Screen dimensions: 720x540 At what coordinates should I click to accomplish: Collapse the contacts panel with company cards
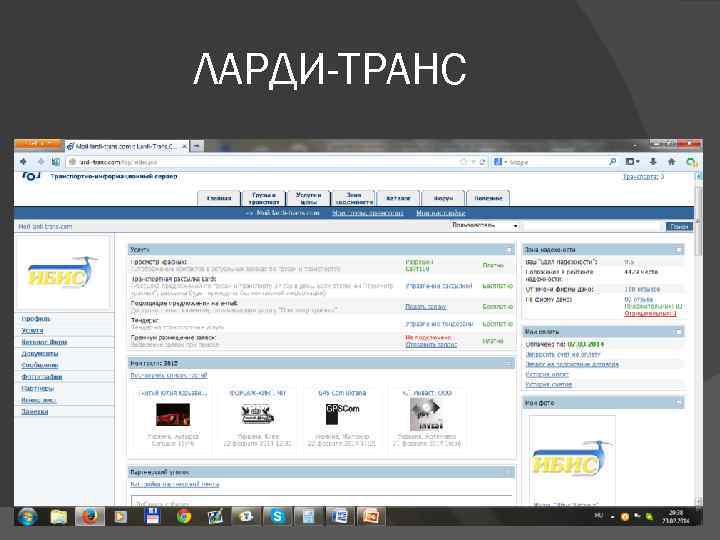[509, 364]
